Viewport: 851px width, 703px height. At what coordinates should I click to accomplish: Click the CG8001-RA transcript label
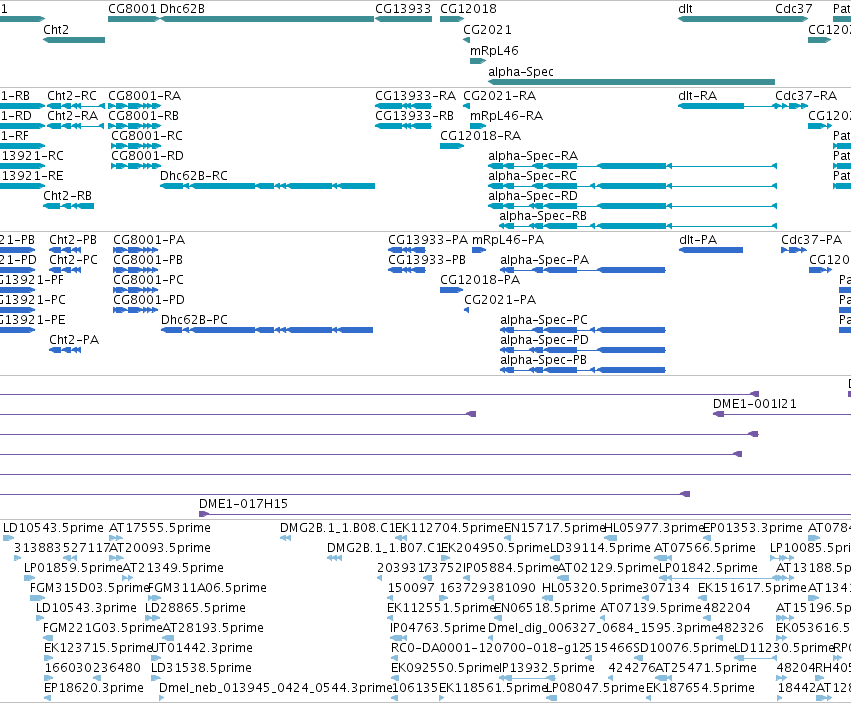click(x=144, y=96)
